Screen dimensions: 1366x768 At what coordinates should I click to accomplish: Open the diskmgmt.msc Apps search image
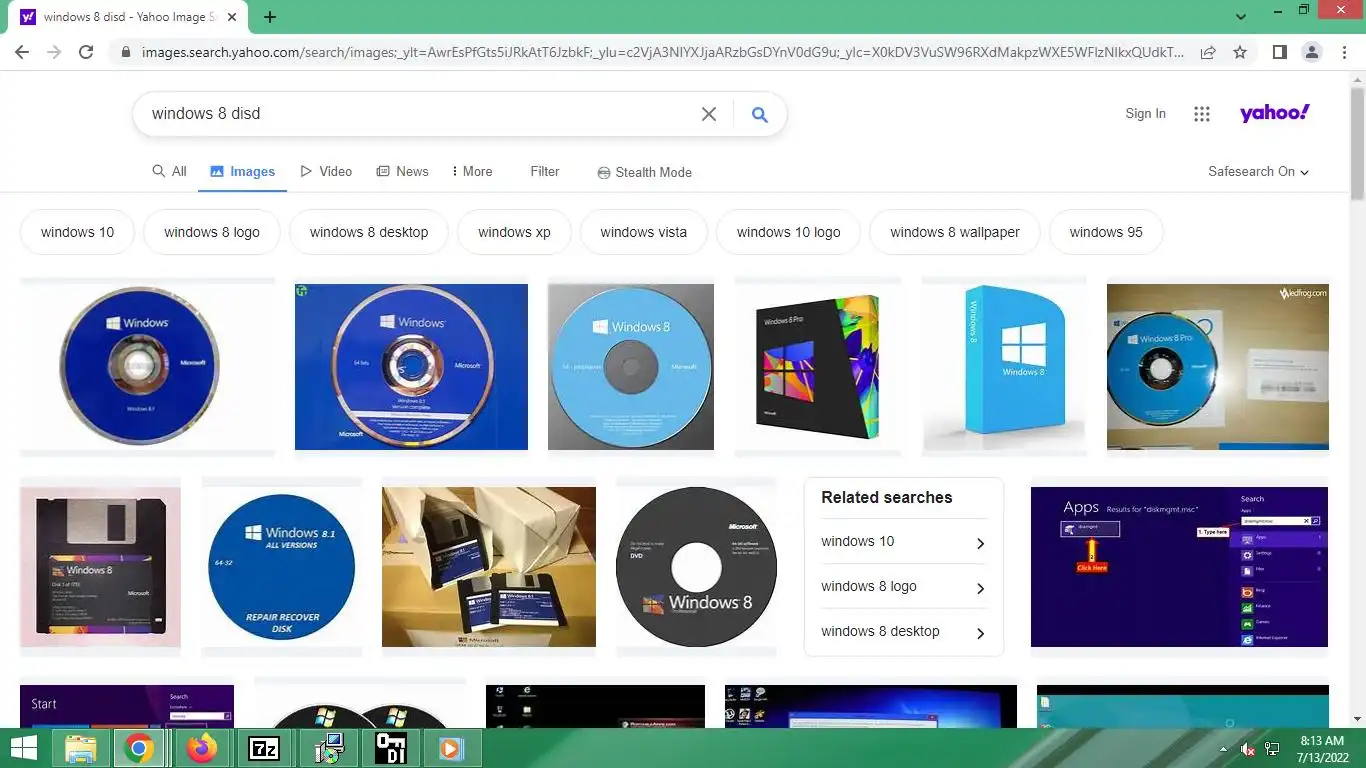[1179, 567]
